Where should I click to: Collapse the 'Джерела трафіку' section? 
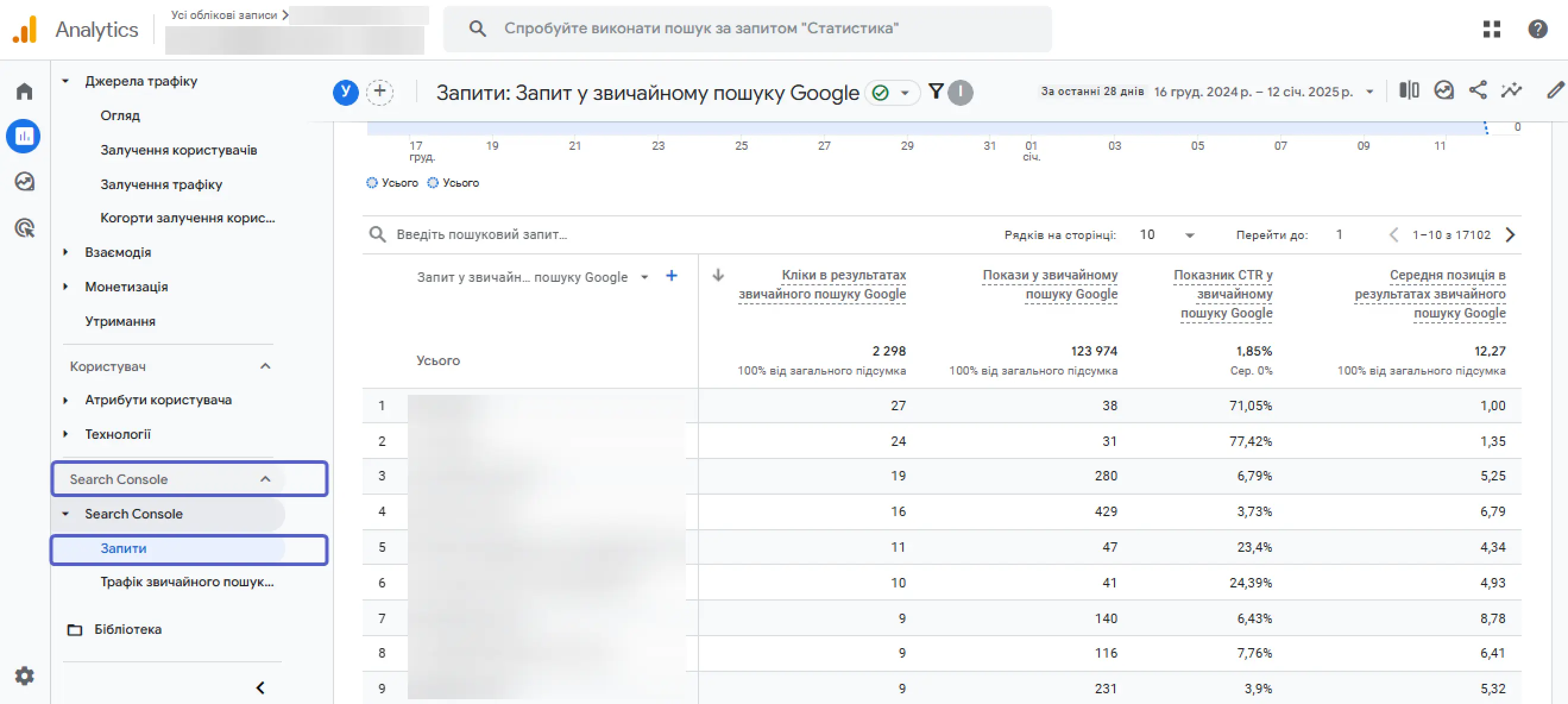(x=66, y=81)
